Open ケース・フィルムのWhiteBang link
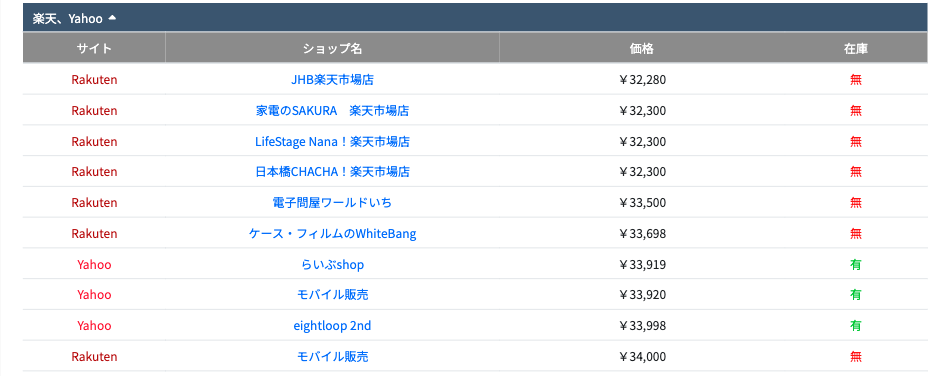Image resolution: width=949 pixels, height=376 pixels. point(332,234)
